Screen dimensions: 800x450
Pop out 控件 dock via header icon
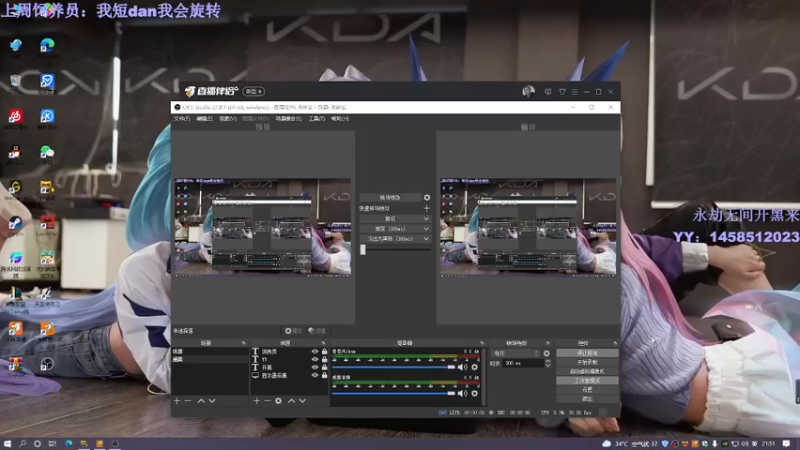[x=615, y=343]
